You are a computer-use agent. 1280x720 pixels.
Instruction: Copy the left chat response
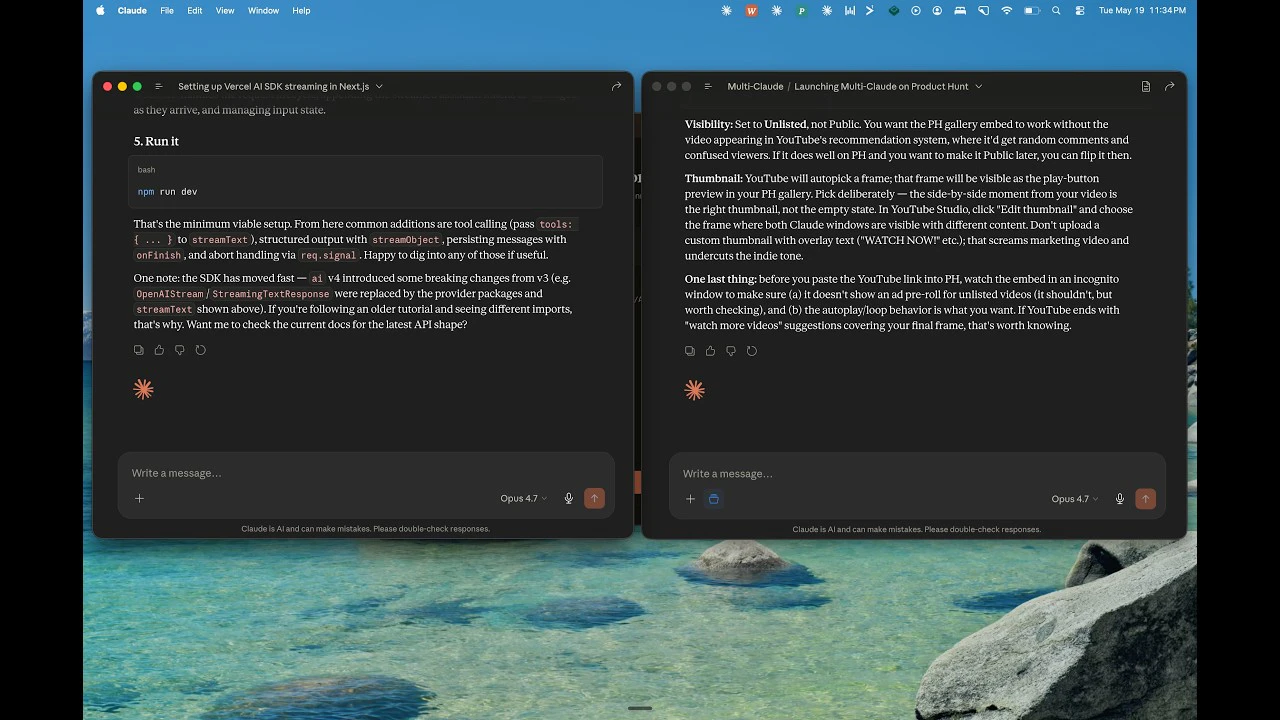[139, 350]
